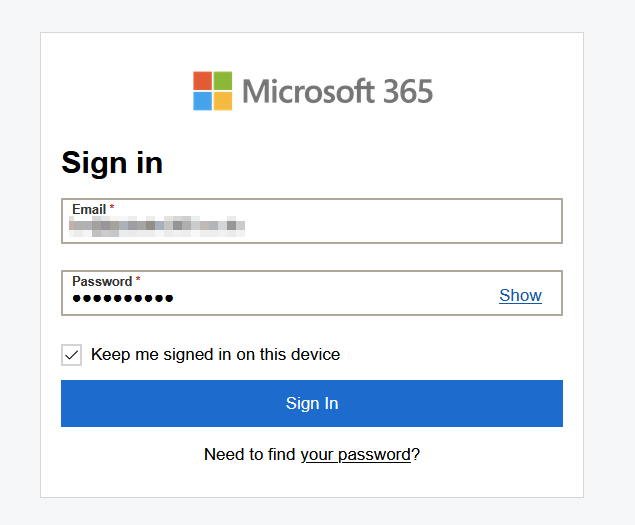Submit the form with Sign In button
The width and height of the screenshot is (635, 525).
tap(312, 403)
